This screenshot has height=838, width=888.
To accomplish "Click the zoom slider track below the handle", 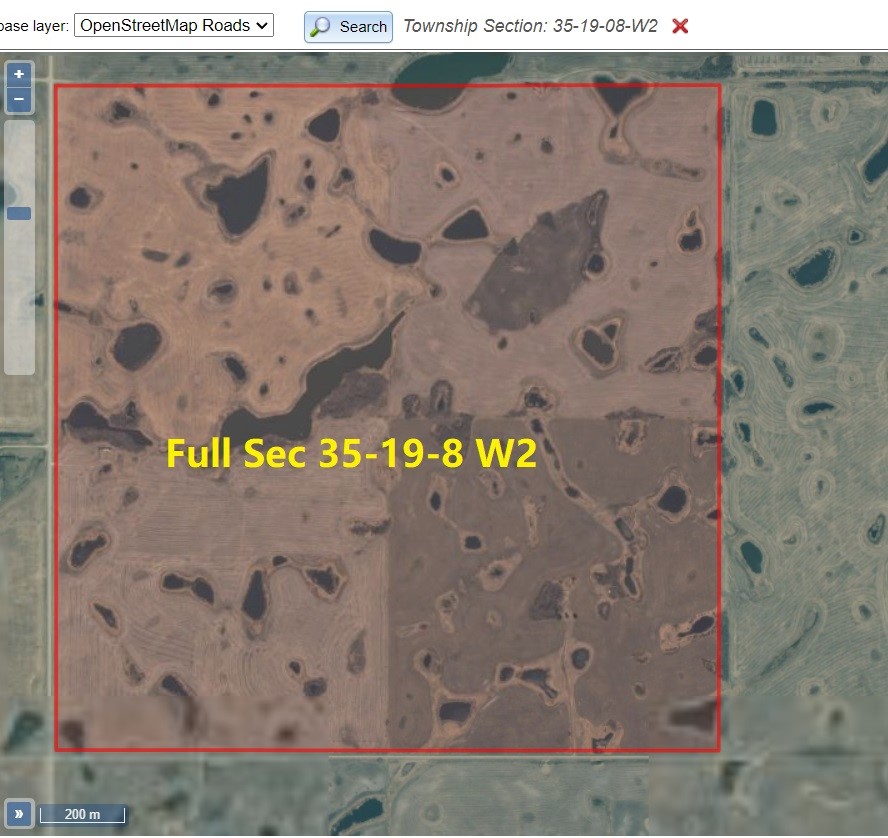I will tap(19, 297).
